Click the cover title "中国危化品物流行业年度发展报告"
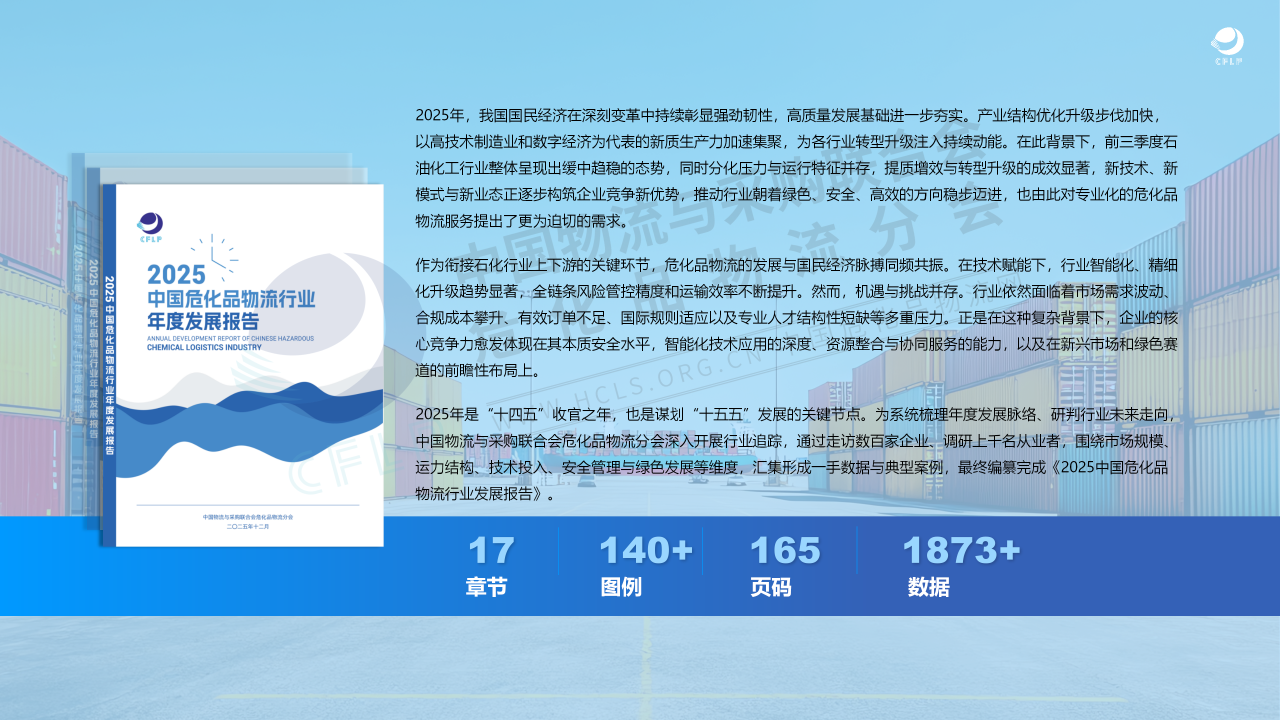This screenshot has width=1280, height=720. tap(230, 310)
